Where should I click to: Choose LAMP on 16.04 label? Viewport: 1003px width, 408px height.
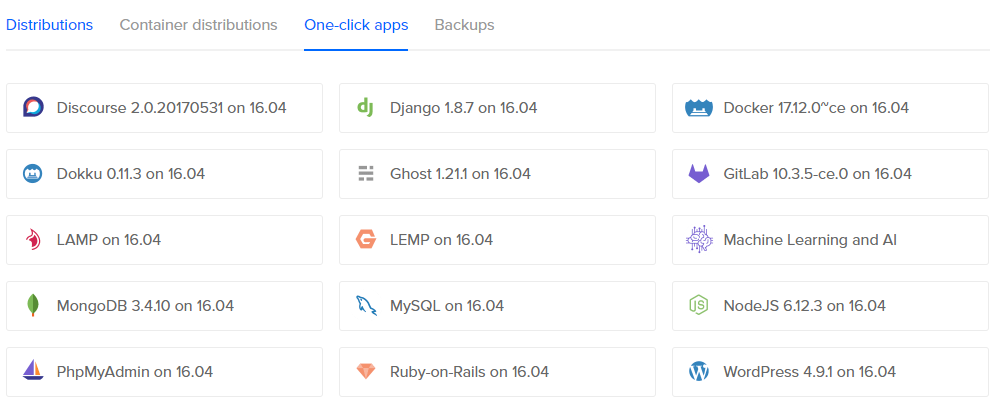pos(109,240)
